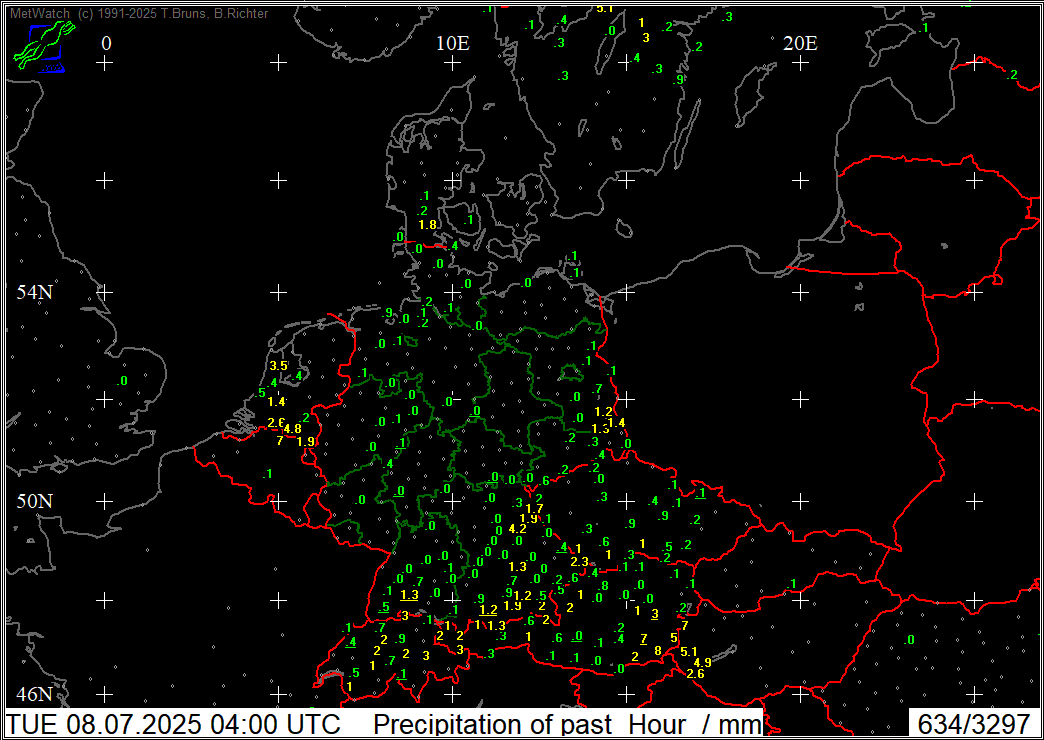Click the 54N latitude label

35,292
